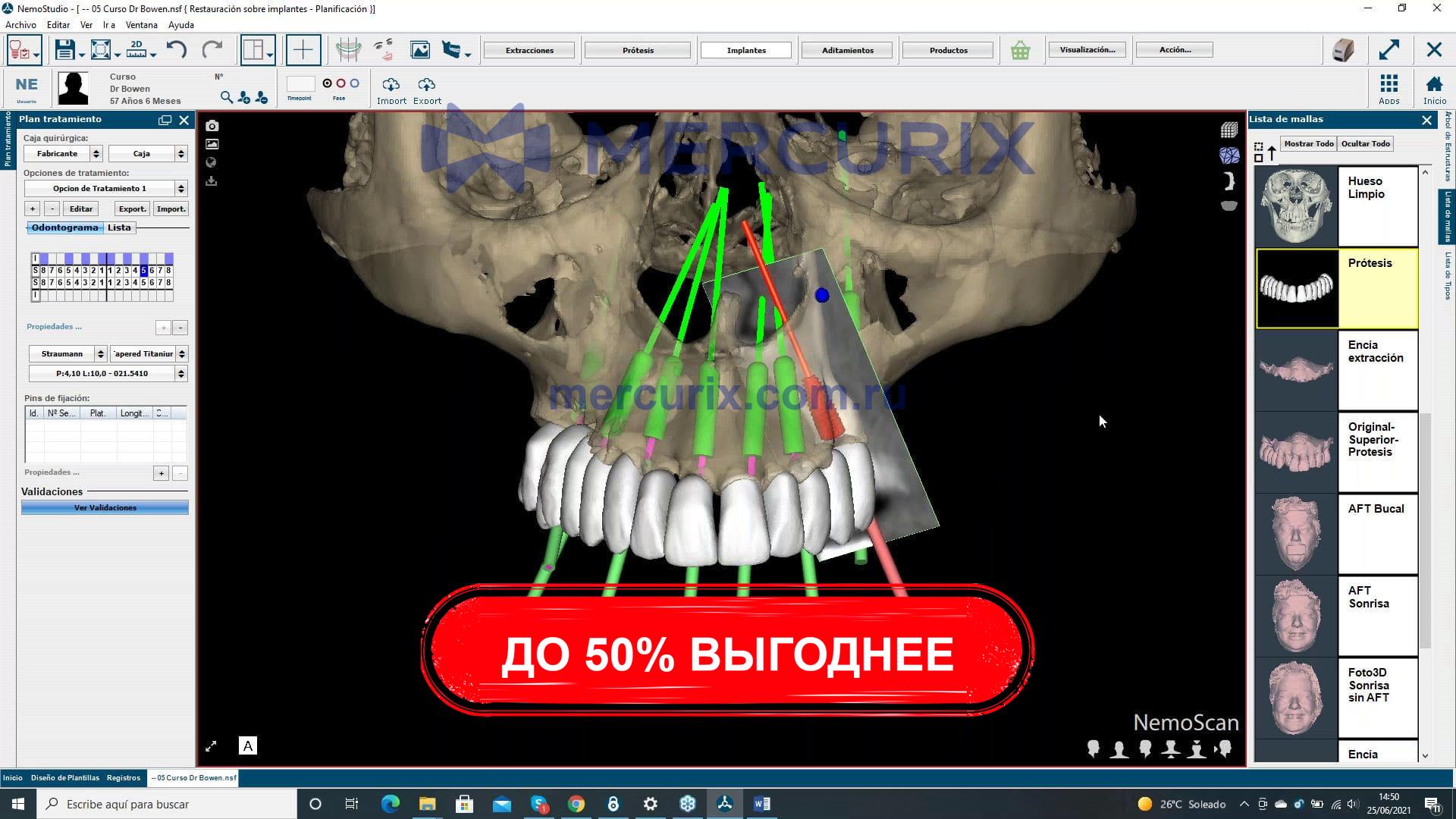Select the black Fase radio circle

[327, 83]
